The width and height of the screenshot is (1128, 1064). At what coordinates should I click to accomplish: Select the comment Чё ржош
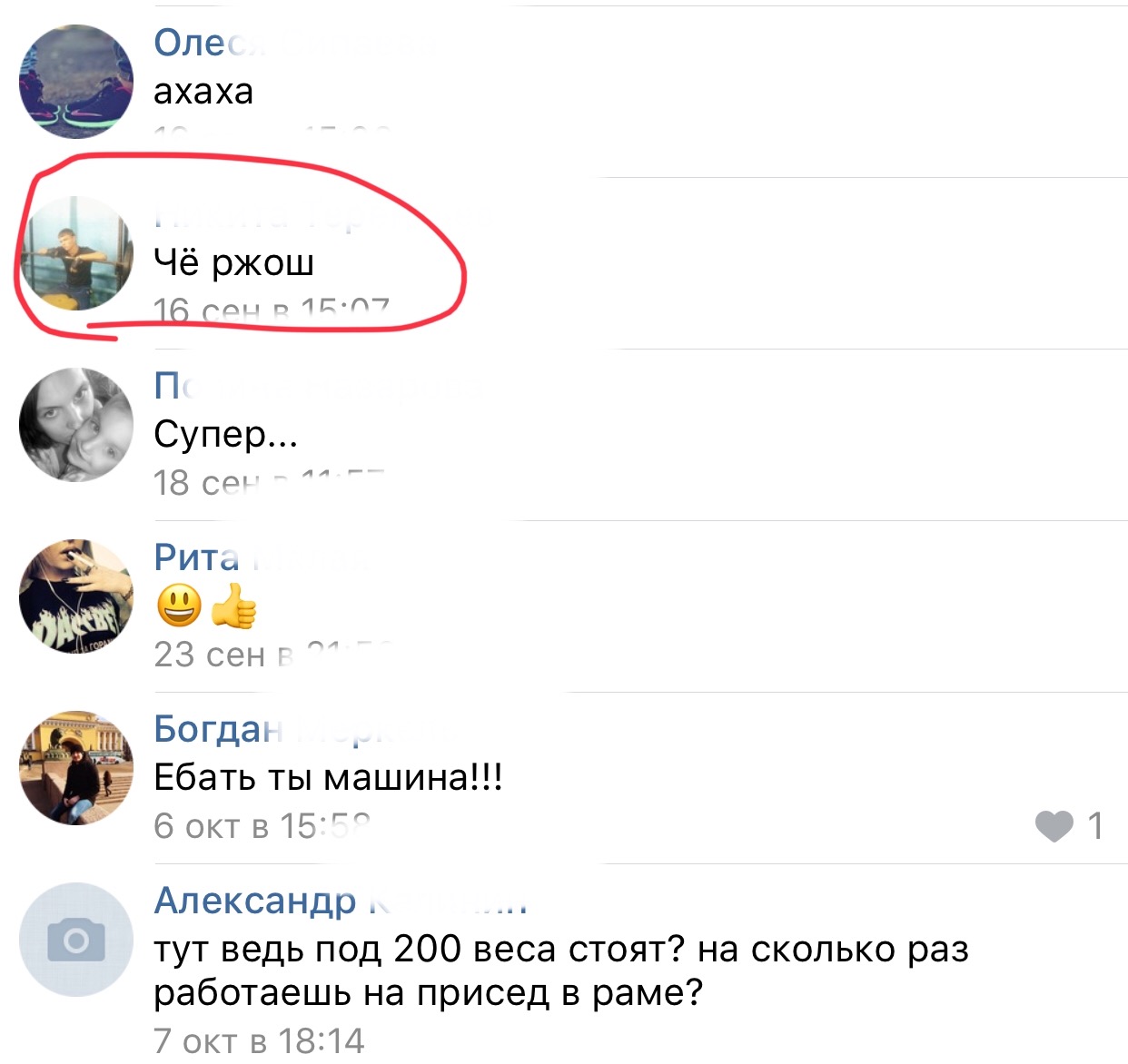233,262
